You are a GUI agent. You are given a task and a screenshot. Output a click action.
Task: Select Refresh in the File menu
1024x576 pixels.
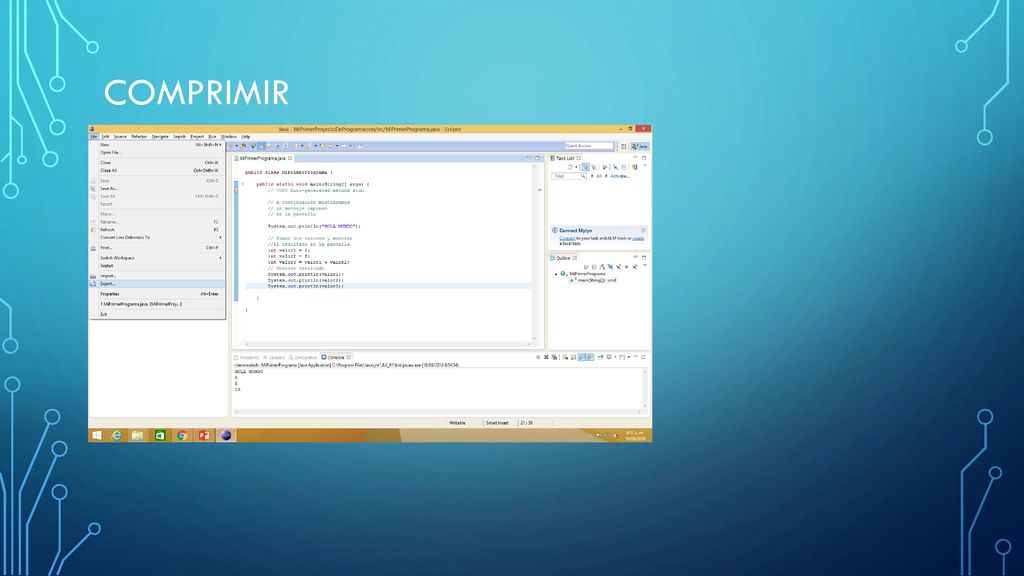[157, 230]
